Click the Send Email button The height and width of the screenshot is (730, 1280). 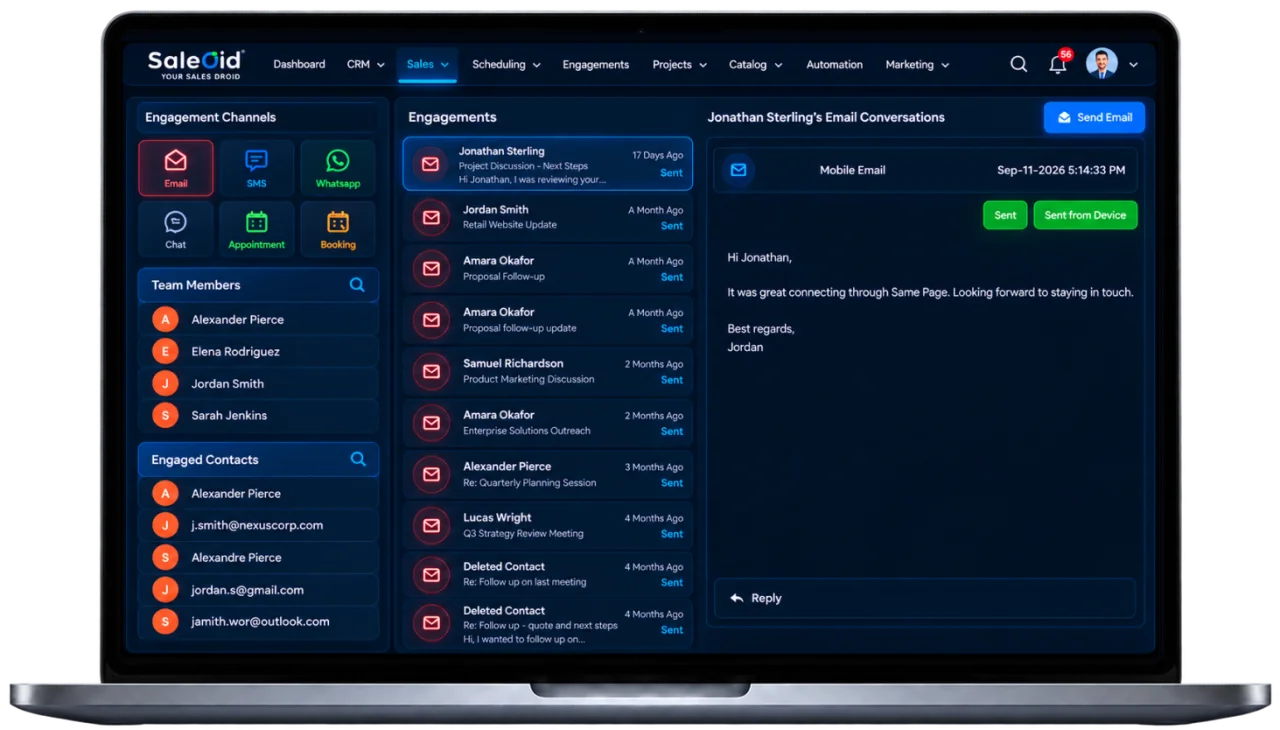(1094, 117)
